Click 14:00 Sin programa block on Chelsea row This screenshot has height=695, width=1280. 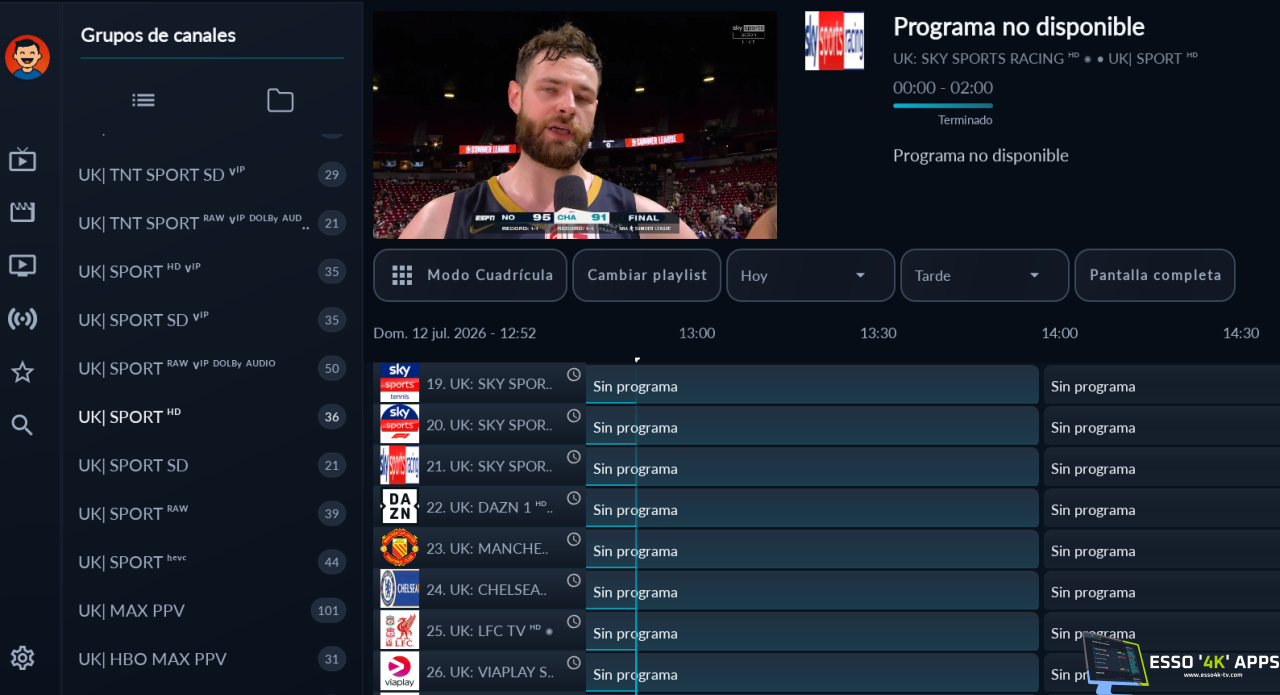coord(1162,589)
